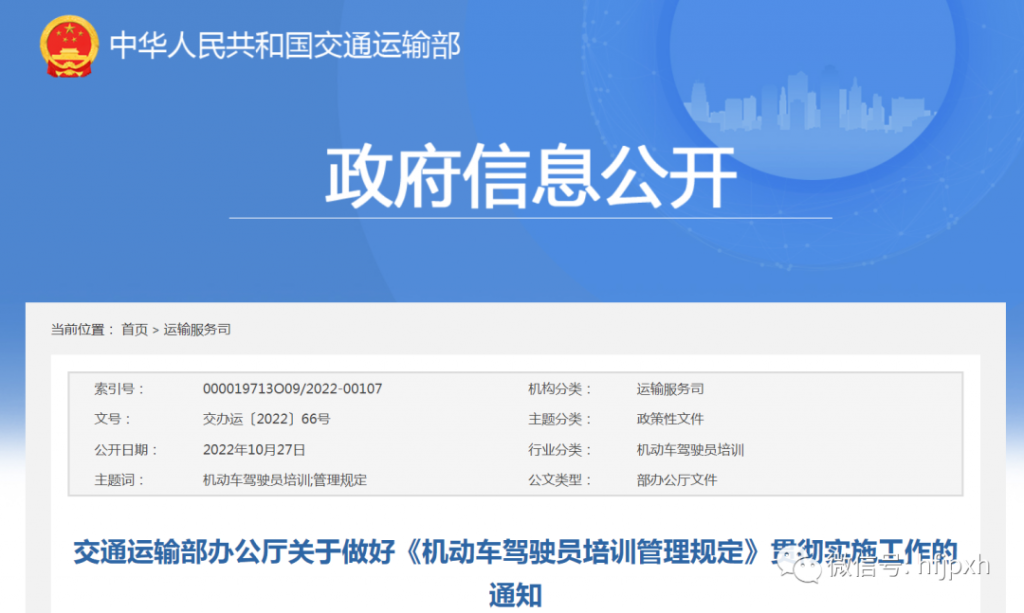The image size is (1024, 613).
Task: Click the 机构分类 label
Action: [x=559, y=389]
